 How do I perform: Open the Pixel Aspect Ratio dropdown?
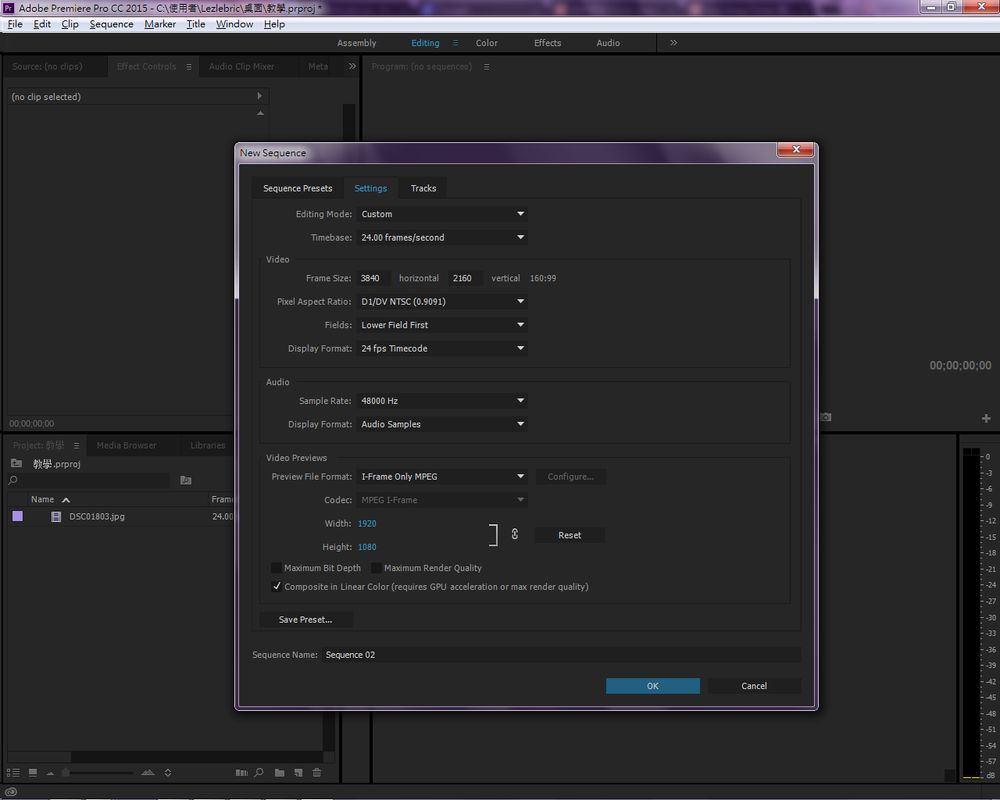(x=442, y=301)
